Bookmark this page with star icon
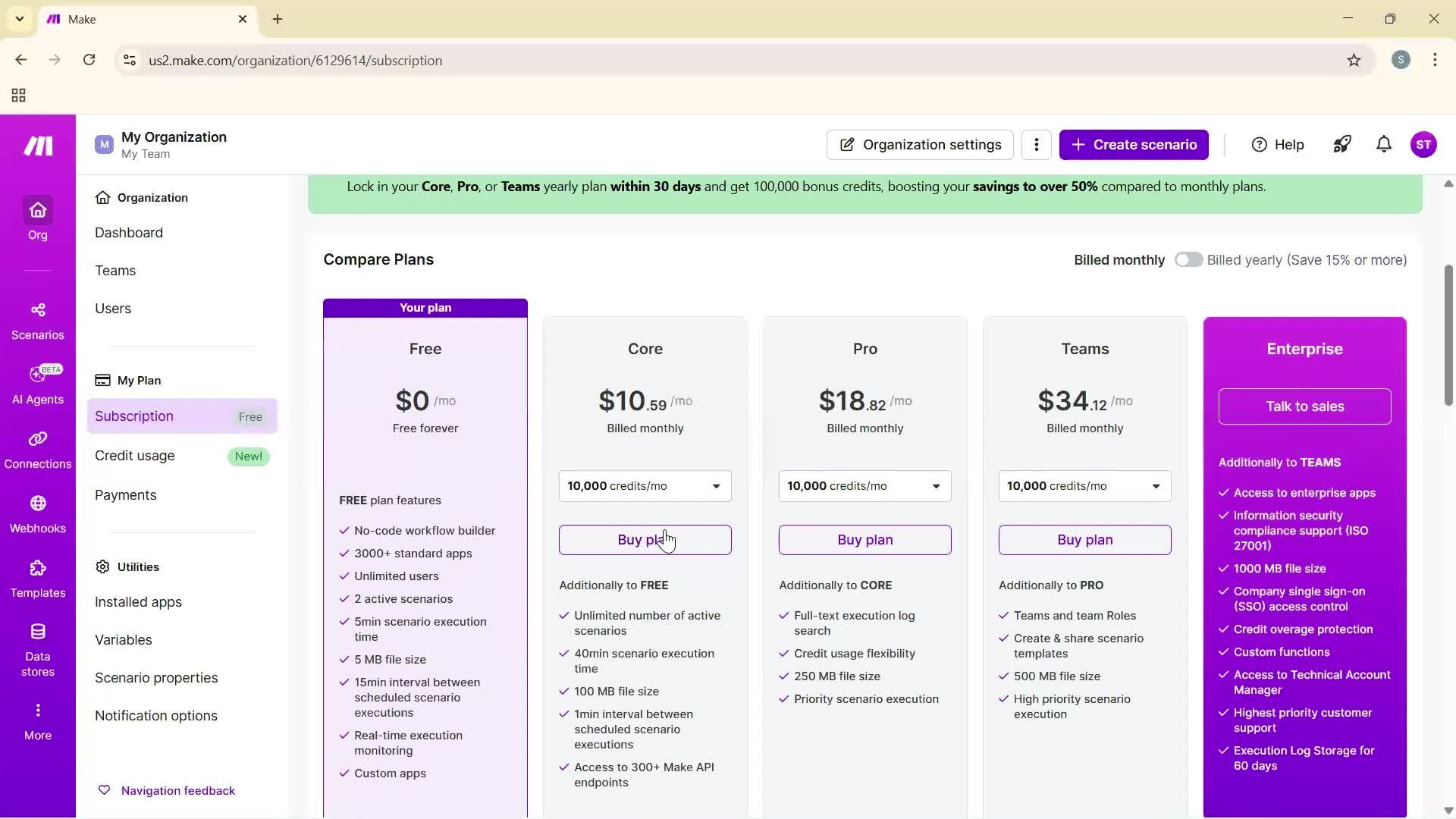Screen dimensions: 1456x819 coord(1354,61)
